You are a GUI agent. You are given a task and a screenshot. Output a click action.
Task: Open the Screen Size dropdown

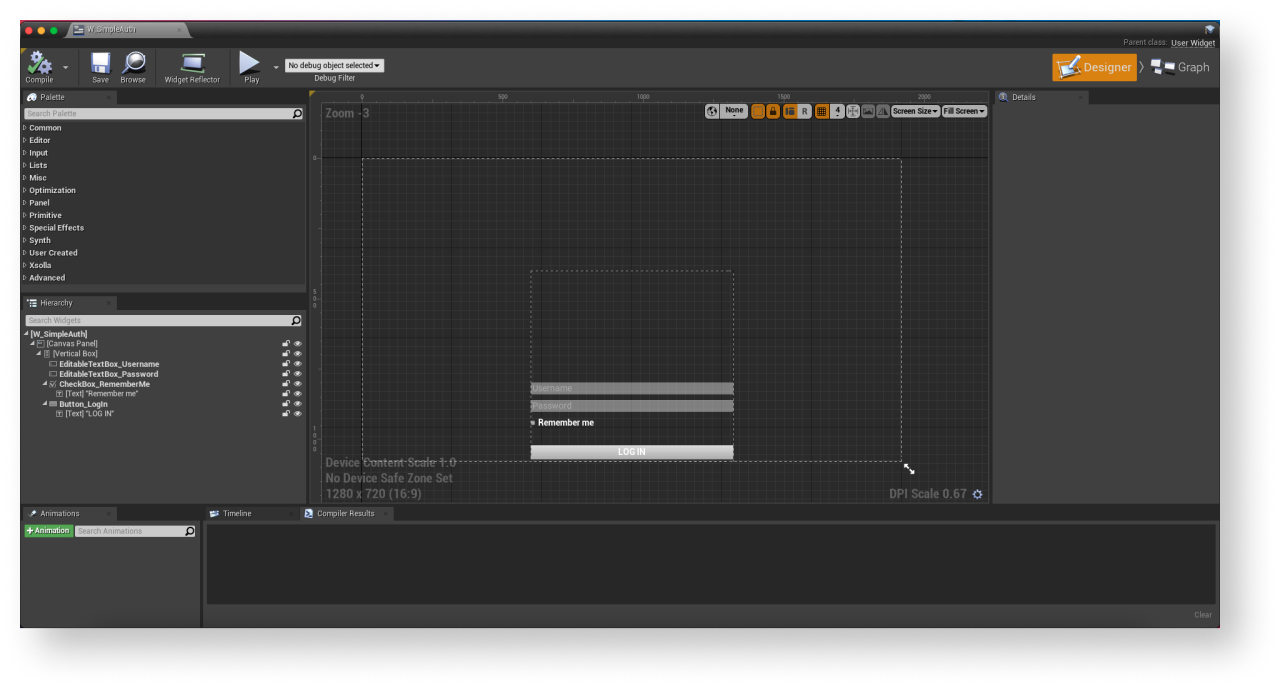click(x=914, y=111)
